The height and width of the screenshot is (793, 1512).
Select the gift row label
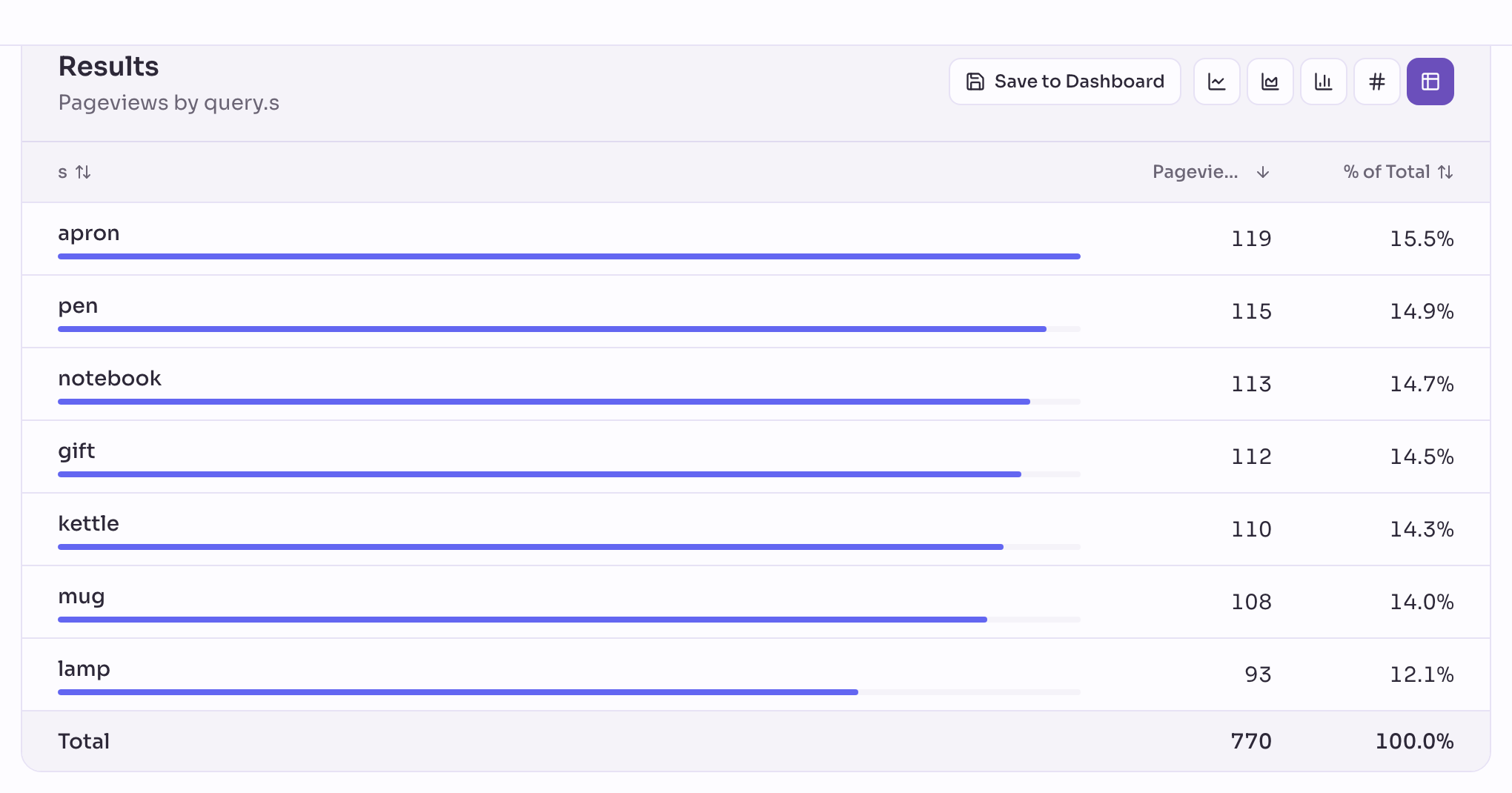76,451
